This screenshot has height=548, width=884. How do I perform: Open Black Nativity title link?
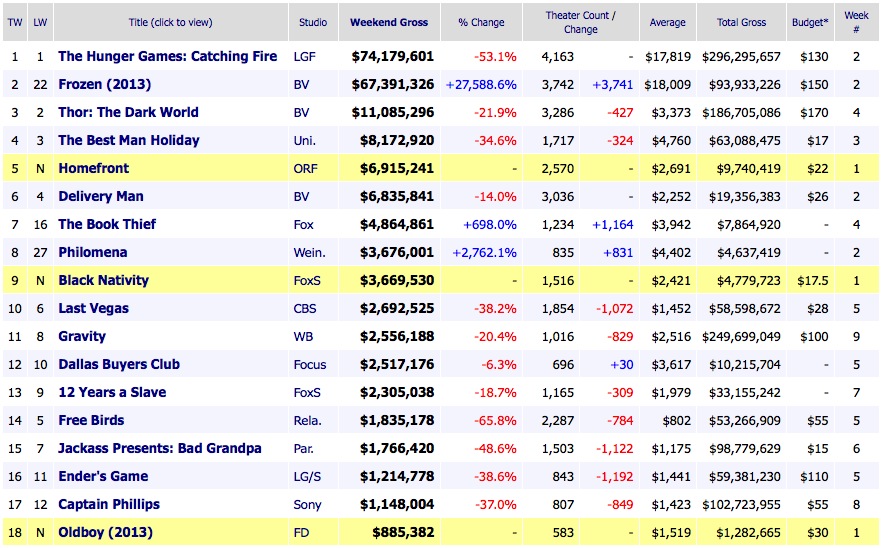(103, 281)
